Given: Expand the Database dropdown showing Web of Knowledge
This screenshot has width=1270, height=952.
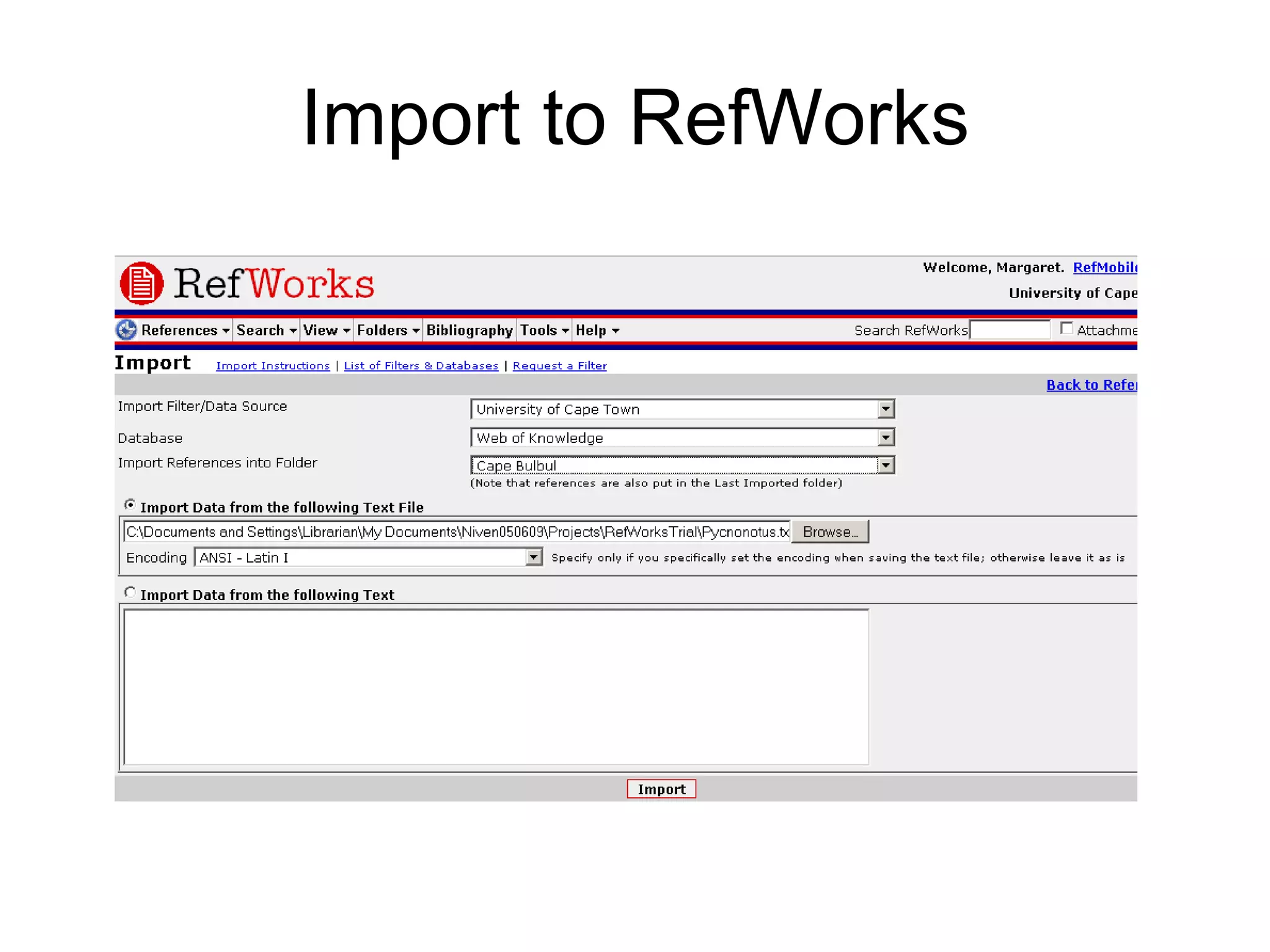Looking at the screenshot, I should (x=886, y=438).
